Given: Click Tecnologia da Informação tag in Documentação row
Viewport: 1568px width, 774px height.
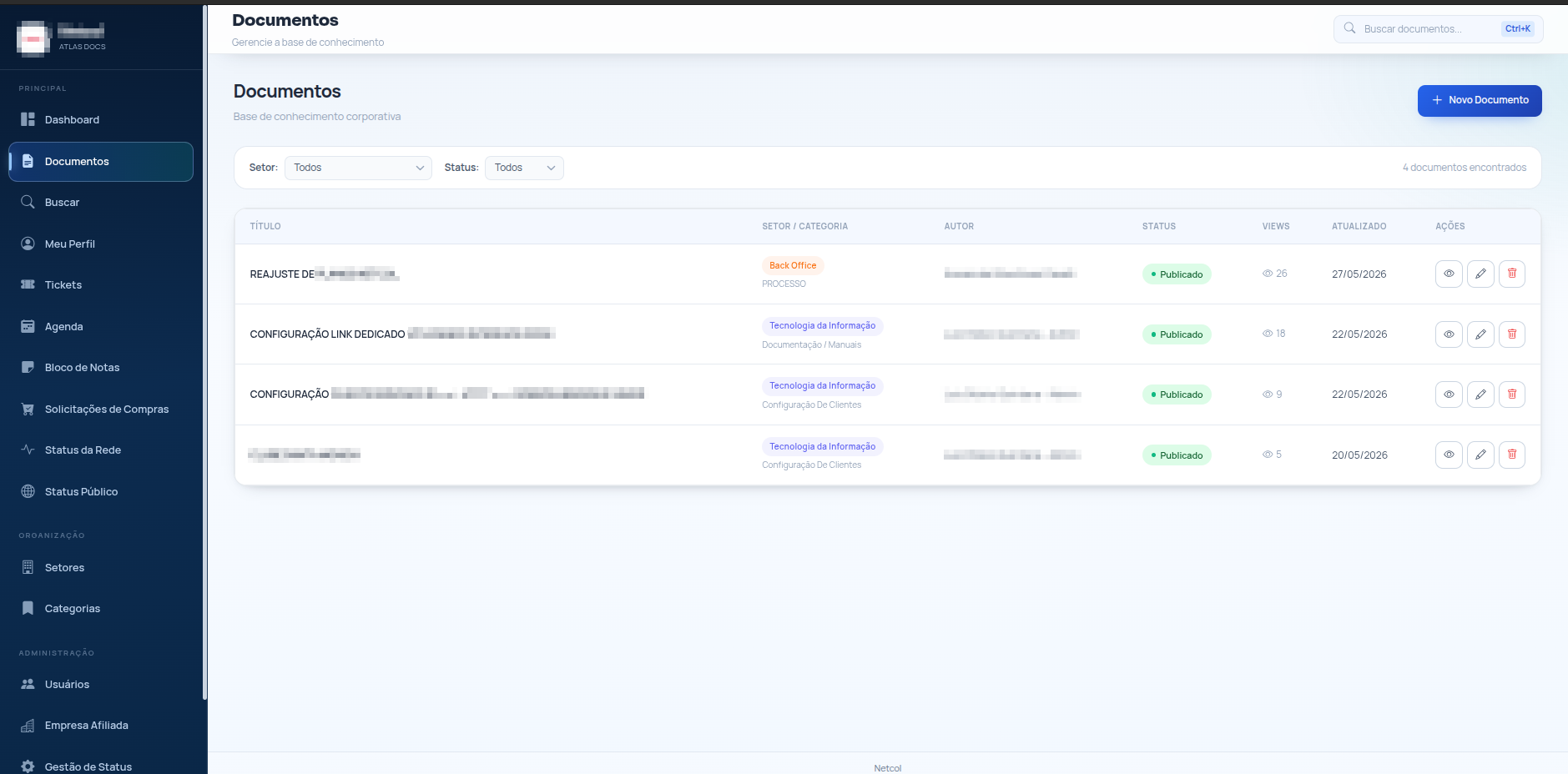Looking at the screenshot, I should (x=822, y=326).
